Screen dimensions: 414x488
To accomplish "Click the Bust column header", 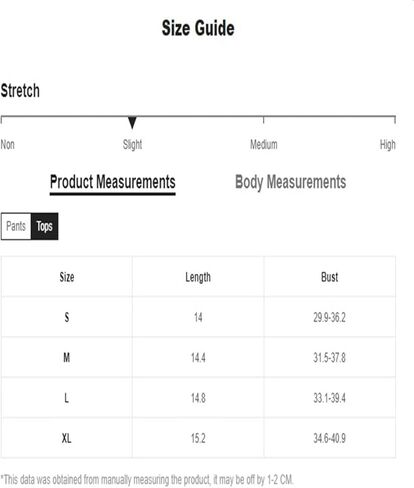I will 330,277.
